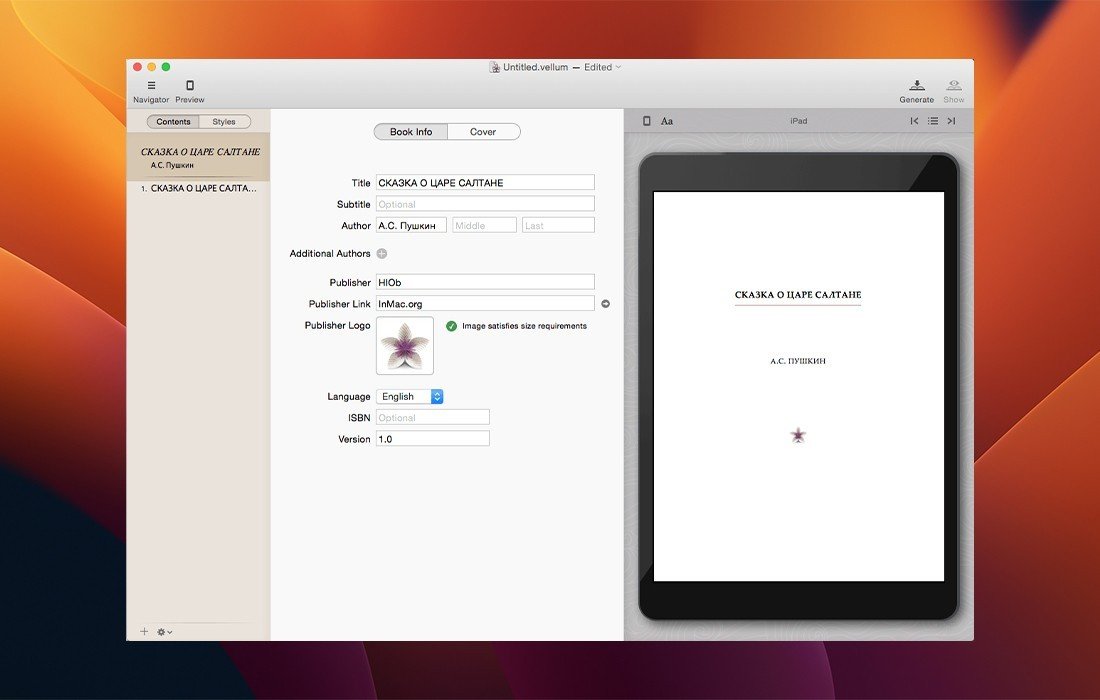
Task: Open text appearance options with the Aa icon
Action: (x=667, y=120)
